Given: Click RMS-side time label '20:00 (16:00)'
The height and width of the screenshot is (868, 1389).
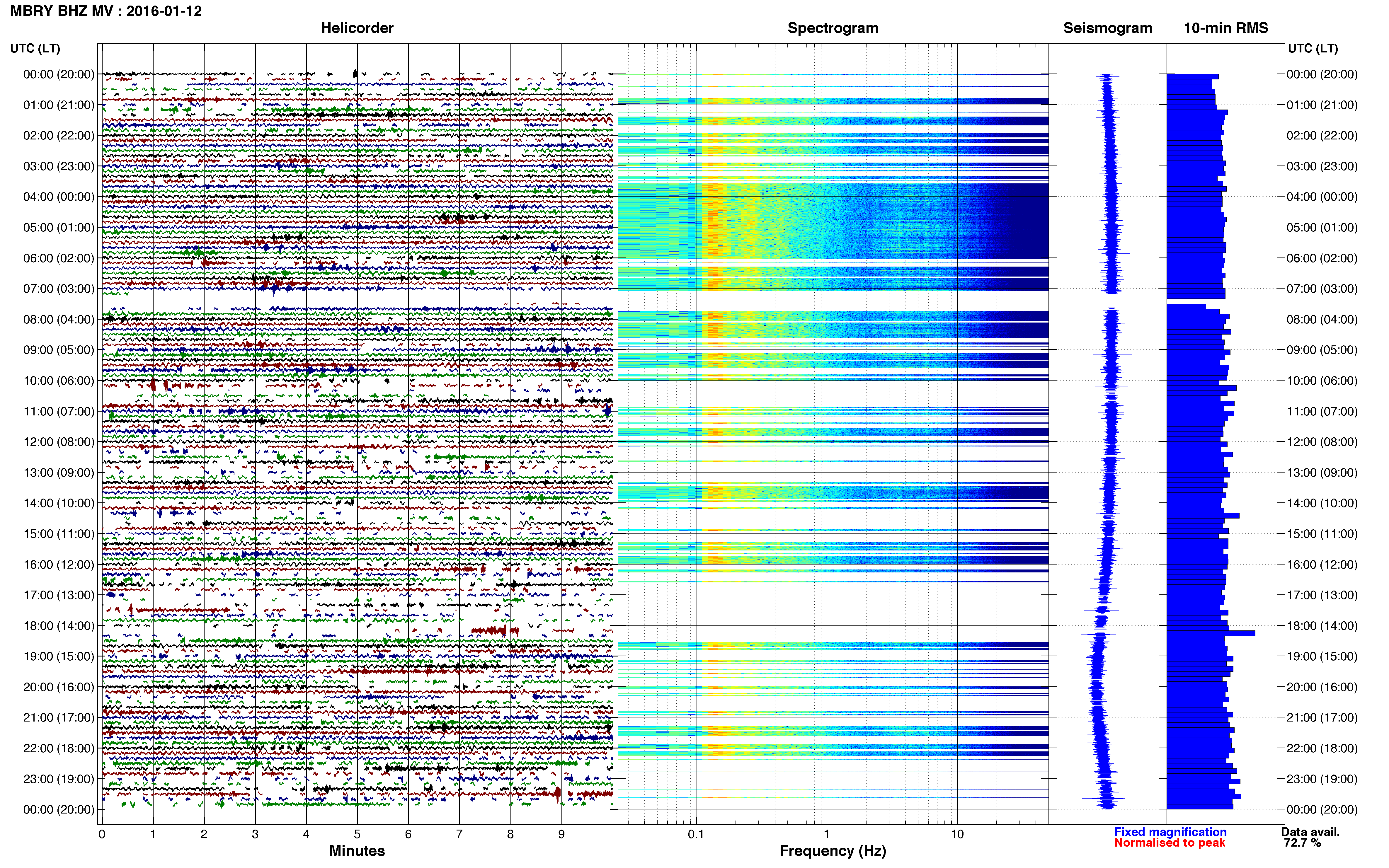Looking at the screenshot, I should click(x=1322, y=687).
